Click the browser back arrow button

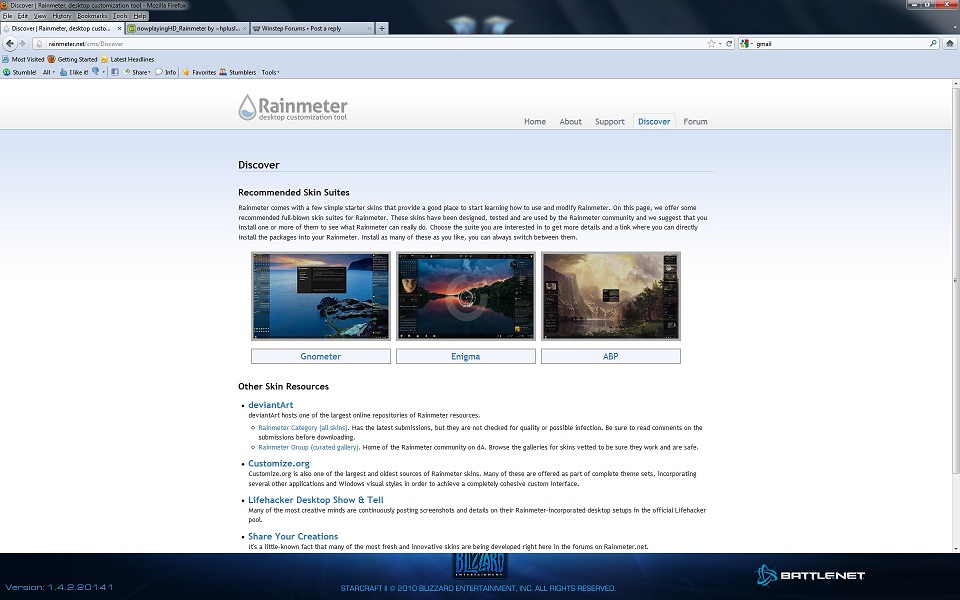9,44
